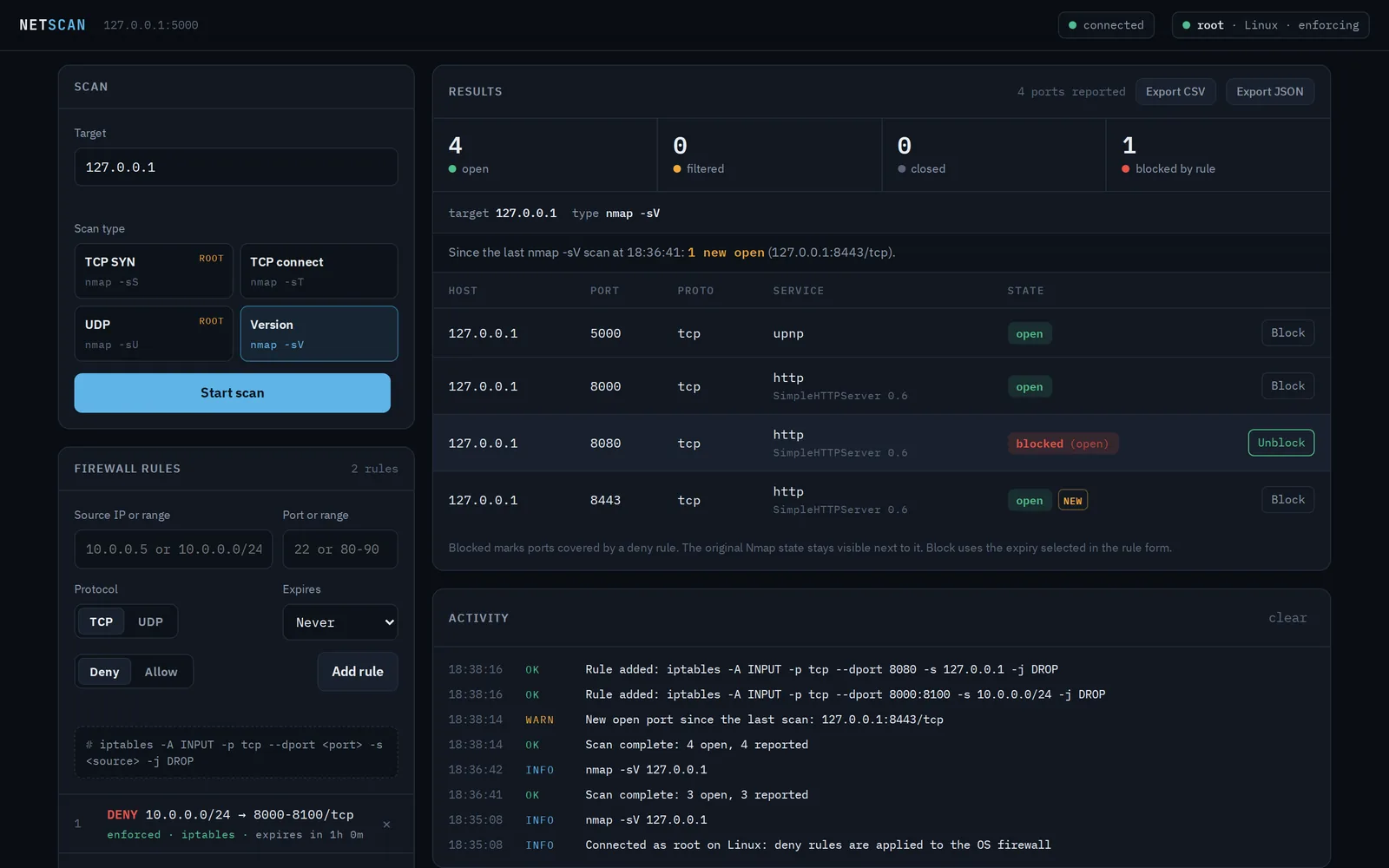Select the blocked by rule stat

(x=1218, y=155)
